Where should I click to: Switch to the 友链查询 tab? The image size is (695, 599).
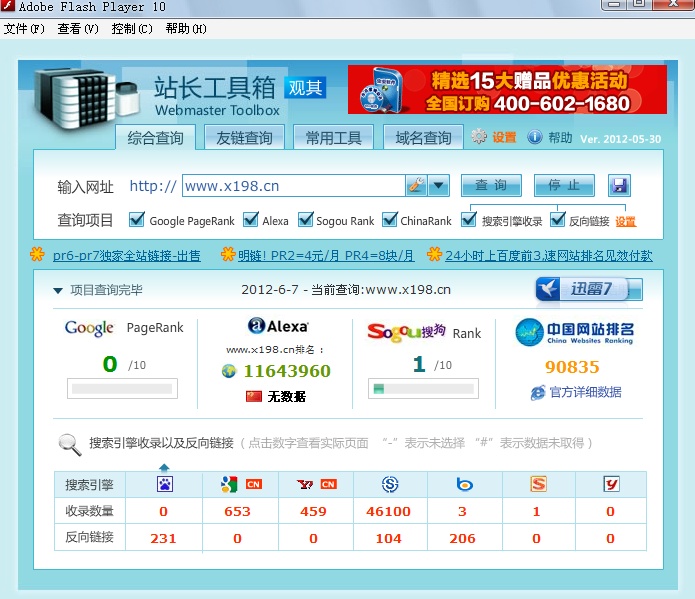click(x=244, y=137)
